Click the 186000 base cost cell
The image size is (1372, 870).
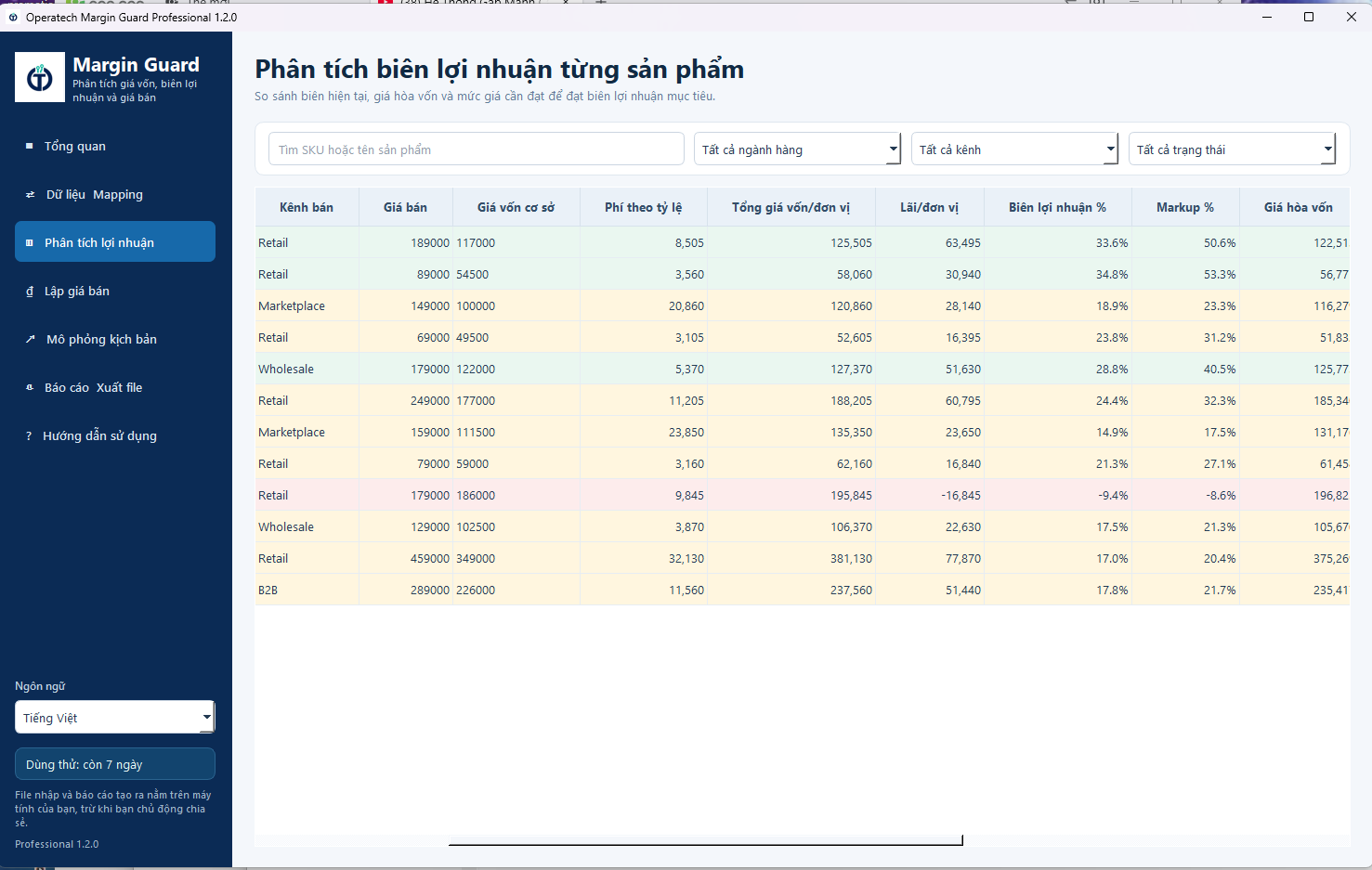[516, 495]
